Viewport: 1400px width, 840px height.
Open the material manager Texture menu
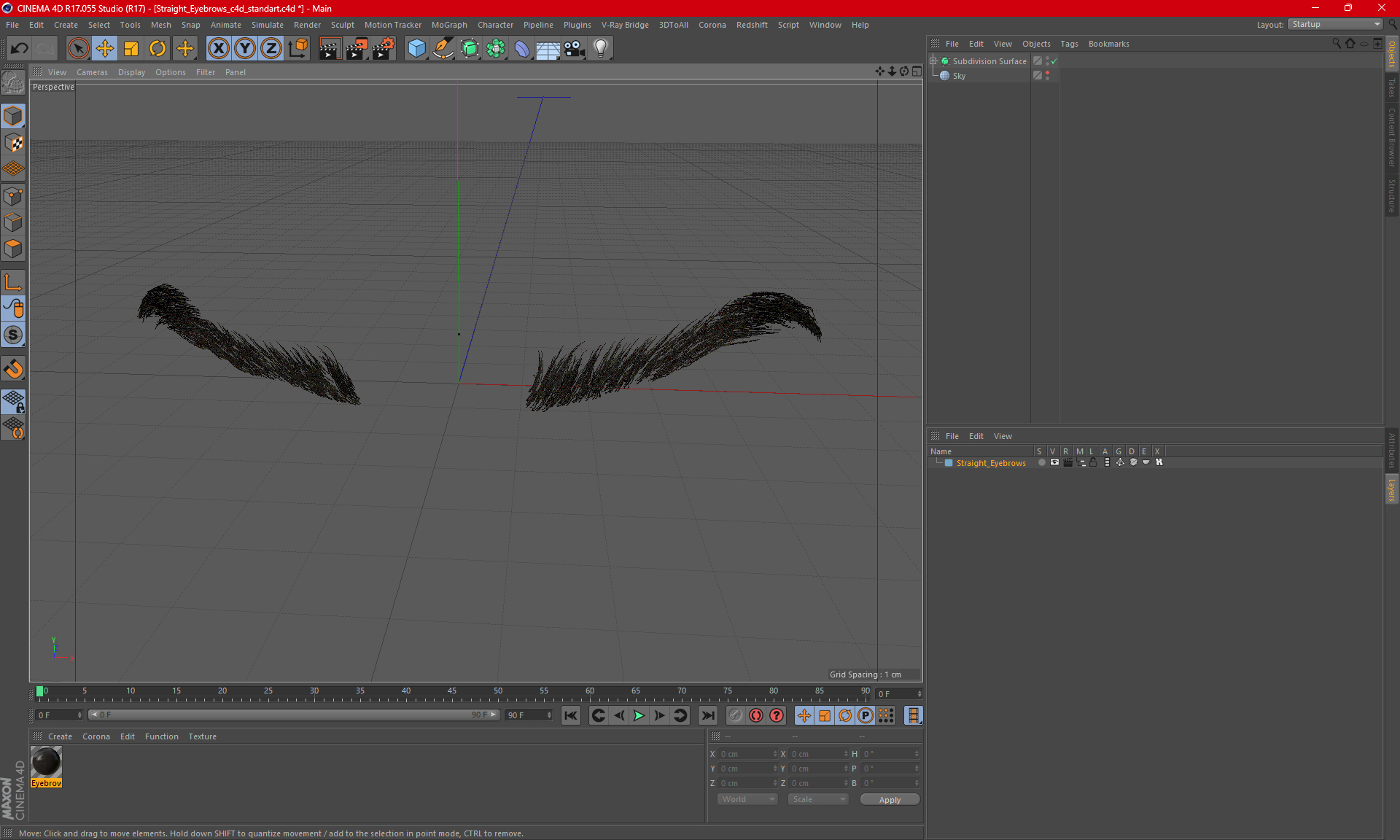(x=202, y=736)
